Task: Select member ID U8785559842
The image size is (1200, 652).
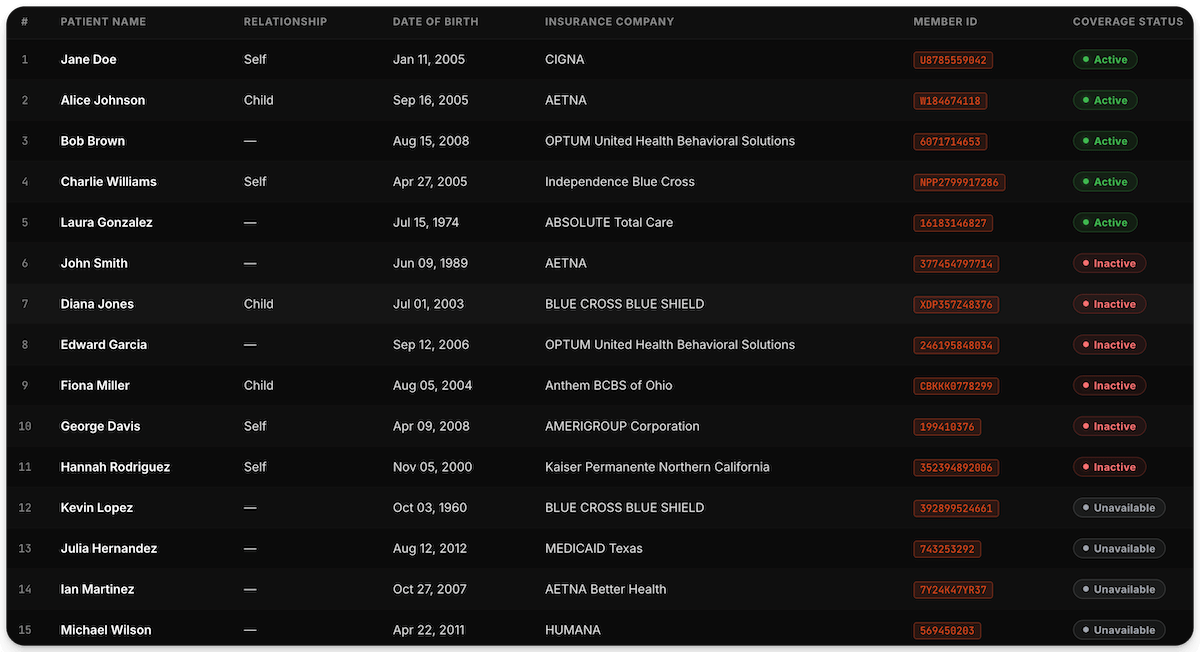Action: [953, 60]
